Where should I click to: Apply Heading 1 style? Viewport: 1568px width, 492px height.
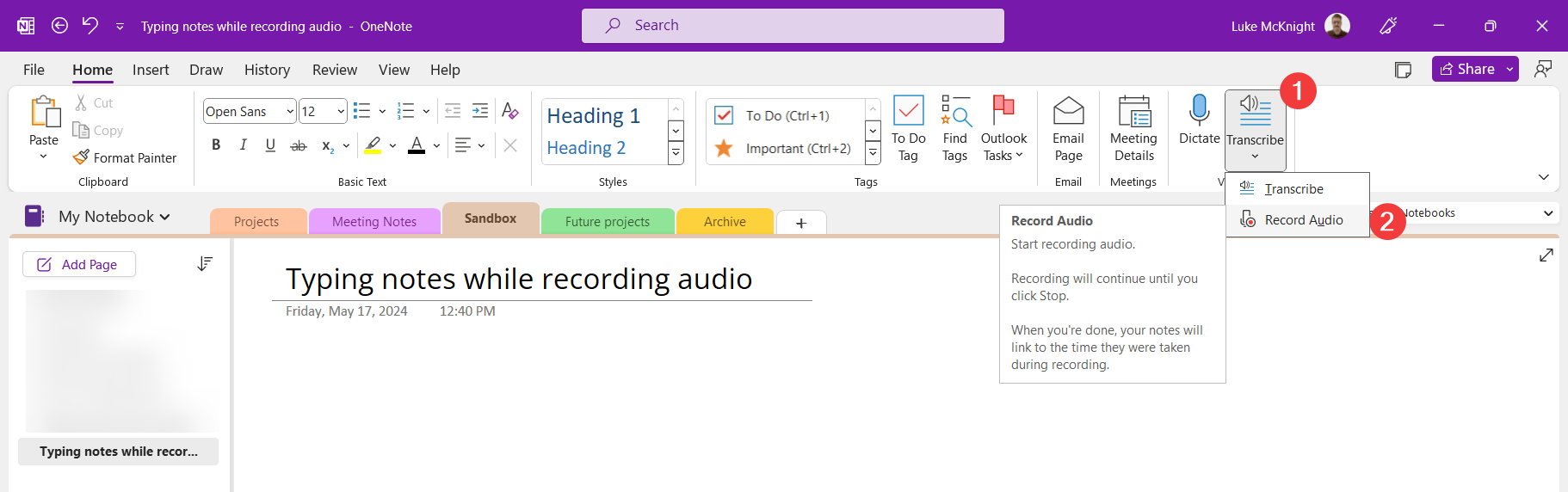[x=594, y=115]
